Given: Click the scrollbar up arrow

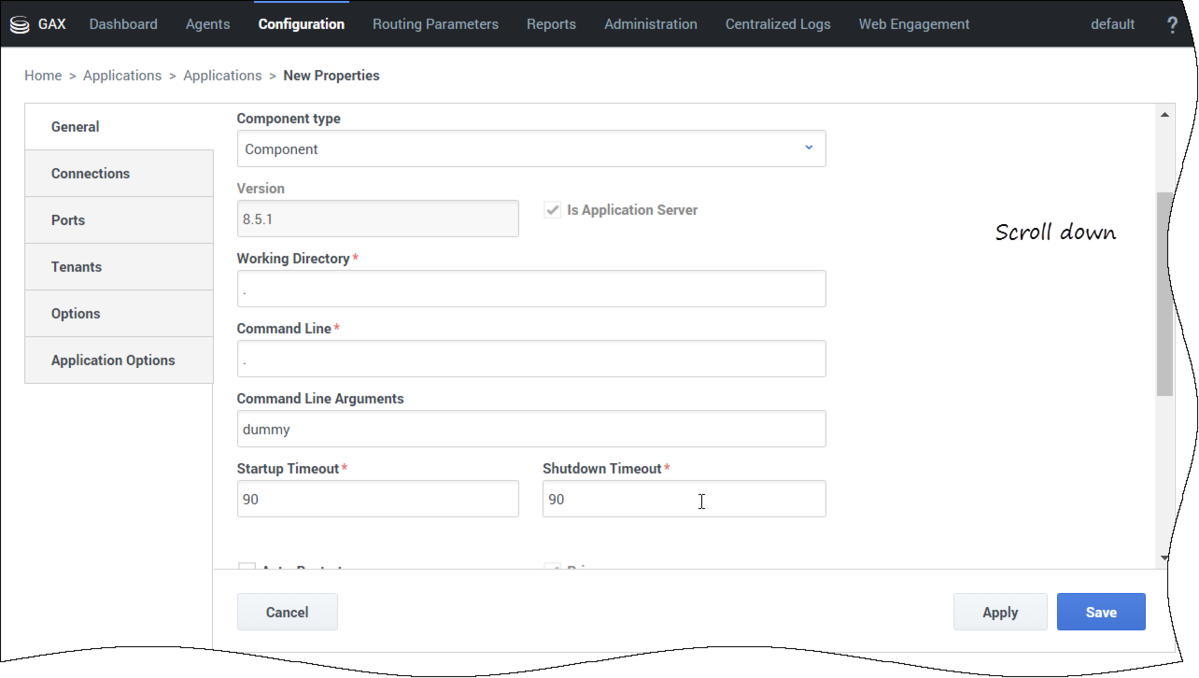Looking at the screenshot, I should pyautogui.click(x=1165, y=115).
